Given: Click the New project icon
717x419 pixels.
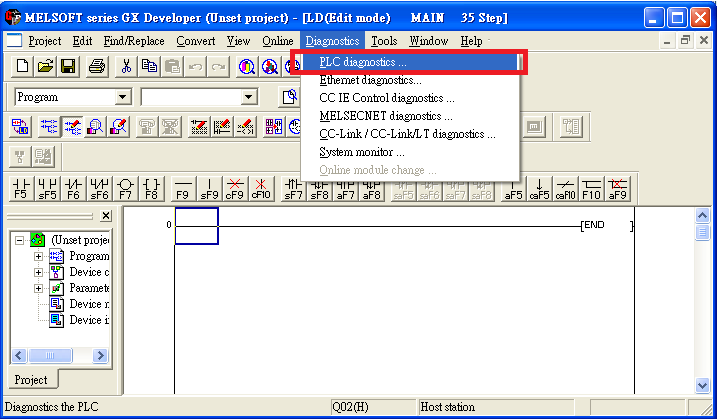Looking at the screenshot, I should [x=22, y=67].
